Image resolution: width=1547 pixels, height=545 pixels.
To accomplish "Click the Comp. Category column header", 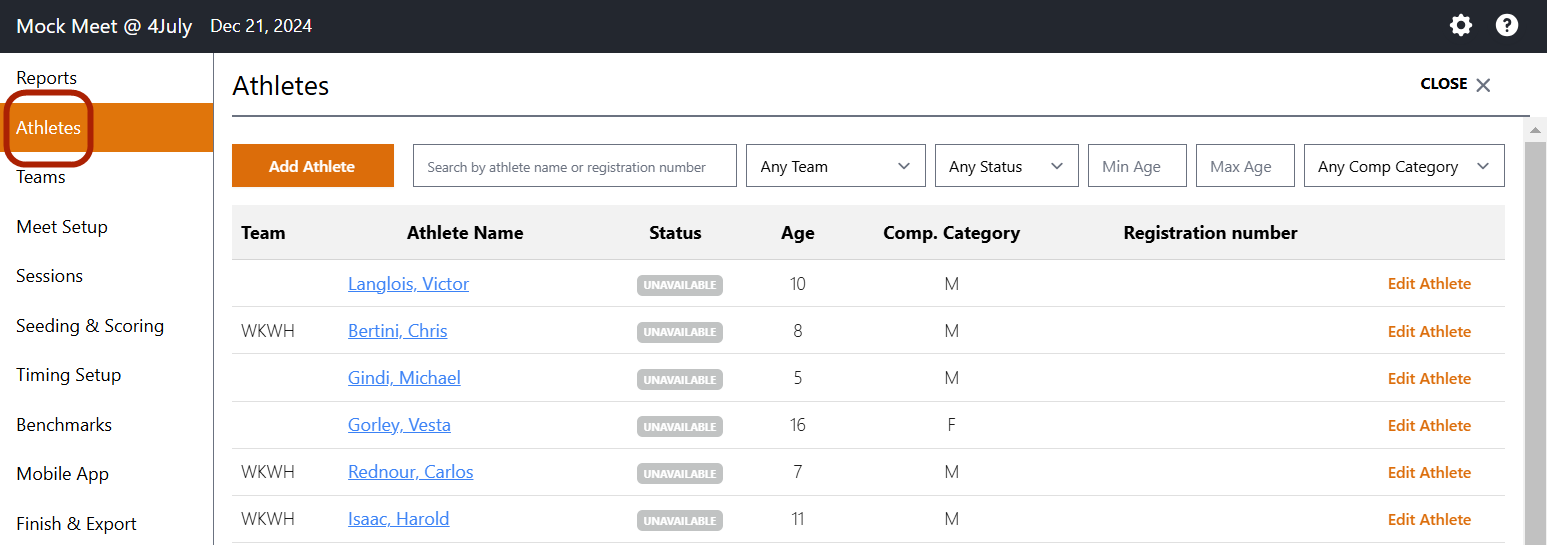I will click(951, 233).
